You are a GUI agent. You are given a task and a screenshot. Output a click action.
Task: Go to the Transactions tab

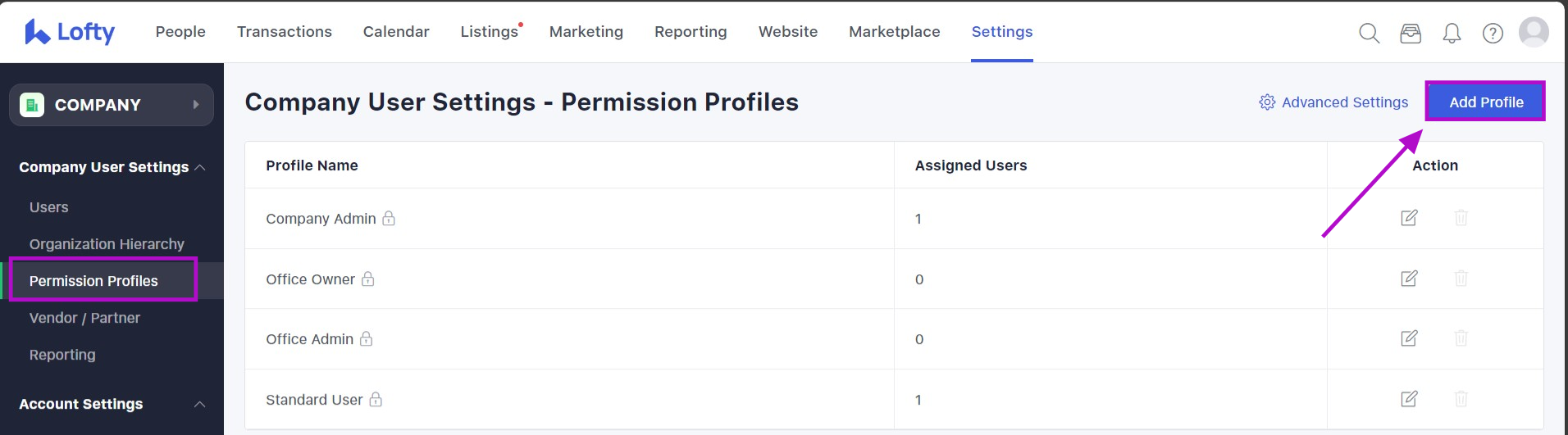284,32
